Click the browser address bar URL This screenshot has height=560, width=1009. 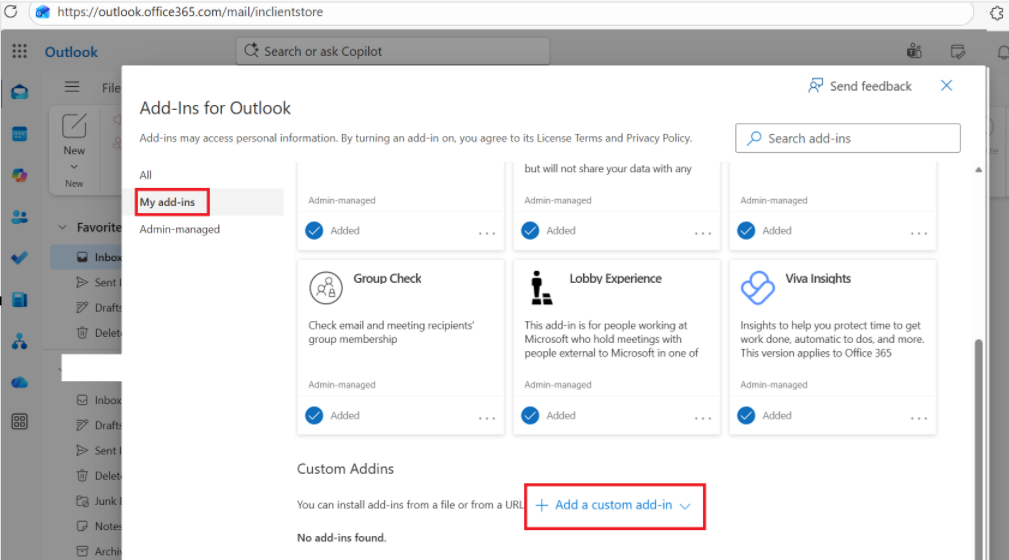click(190, 12)
